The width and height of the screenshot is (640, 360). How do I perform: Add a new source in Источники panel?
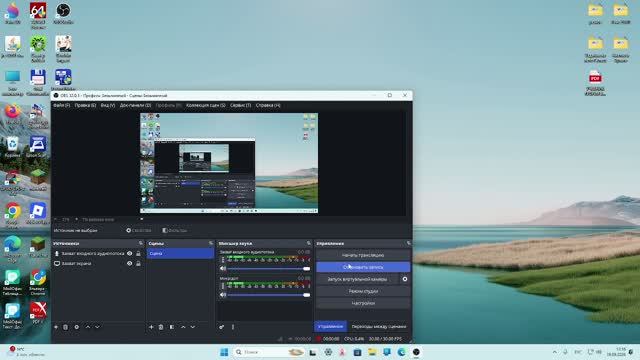pos(56,327)
